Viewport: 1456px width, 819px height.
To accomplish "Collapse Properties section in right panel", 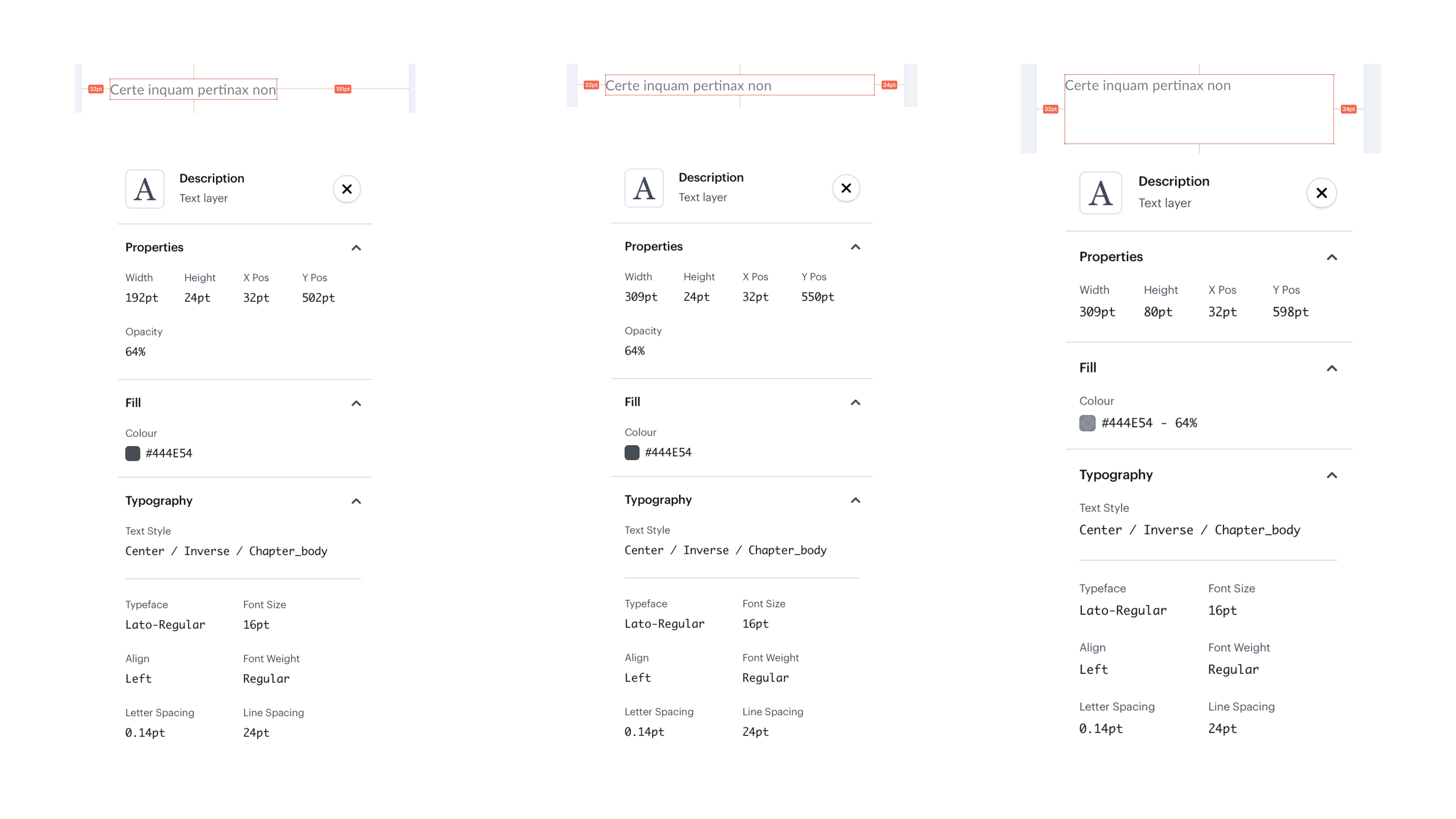I will (x=1332, y=257).
